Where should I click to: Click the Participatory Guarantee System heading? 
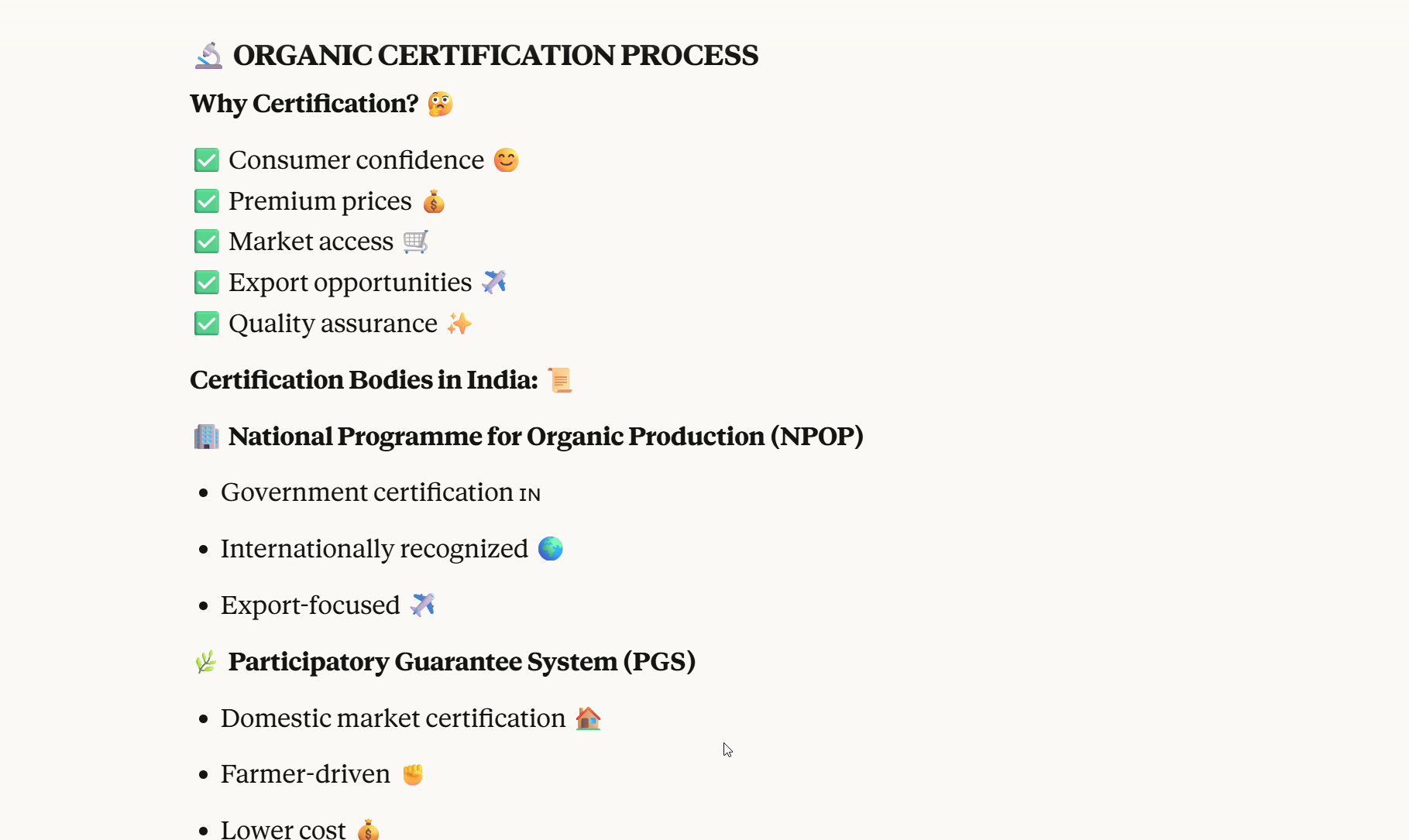(x=462, y=662)
